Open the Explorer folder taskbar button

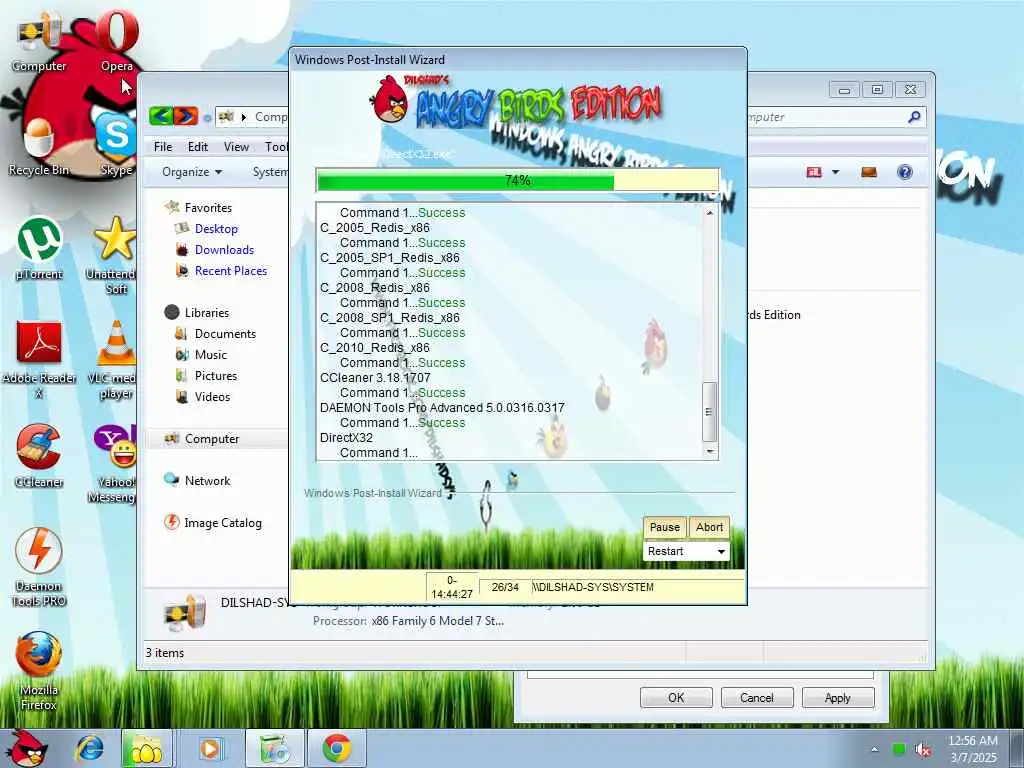click(147, 748)
